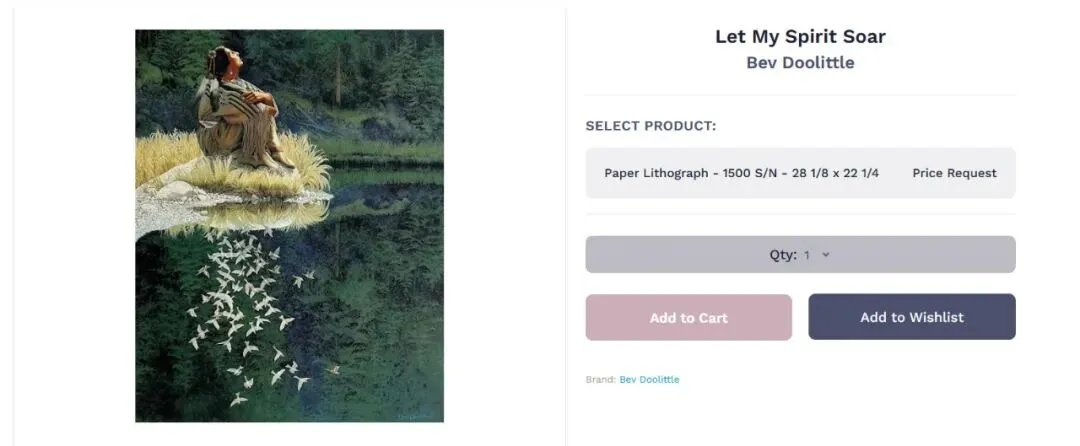
Task: Click the Bev Doolittle artist heading
Action: (x=800, y=63)
